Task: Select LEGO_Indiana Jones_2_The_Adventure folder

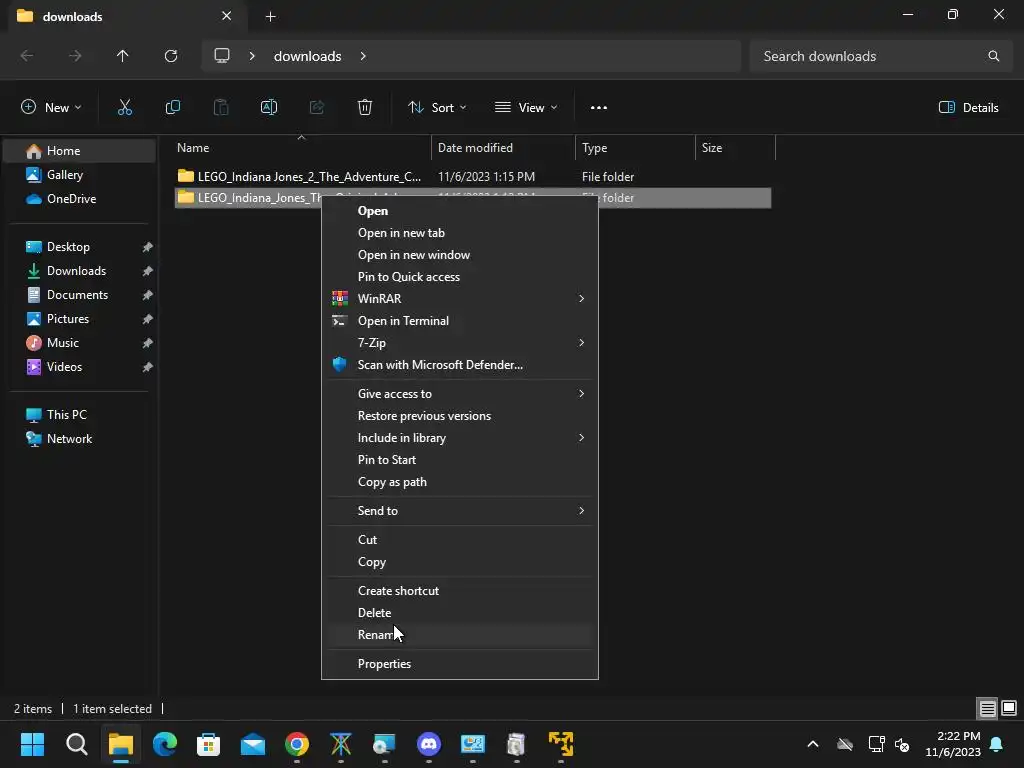Action: (x=473, y=177)
